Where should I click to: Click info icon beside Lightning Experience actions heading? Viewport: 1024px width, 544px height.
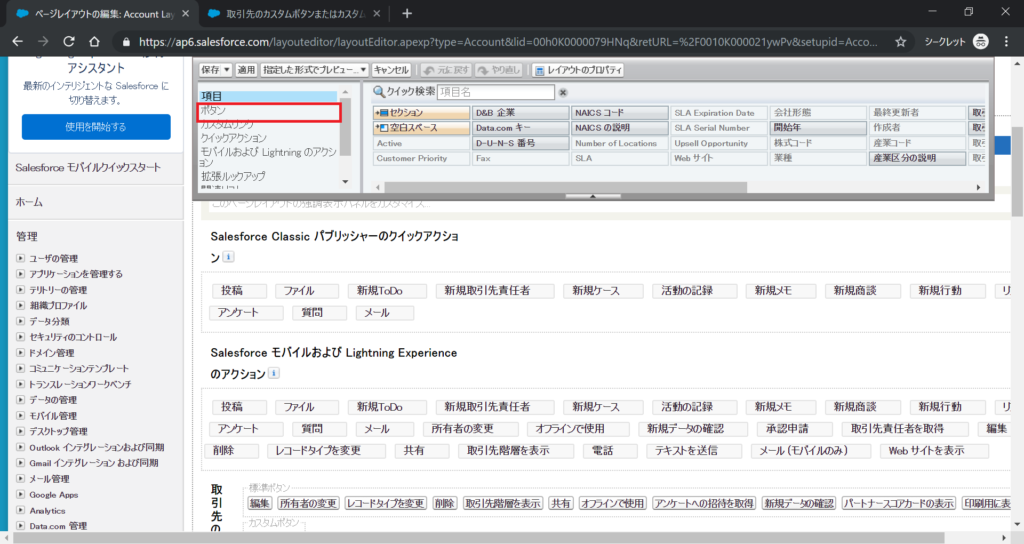click(x=274, y=374)
